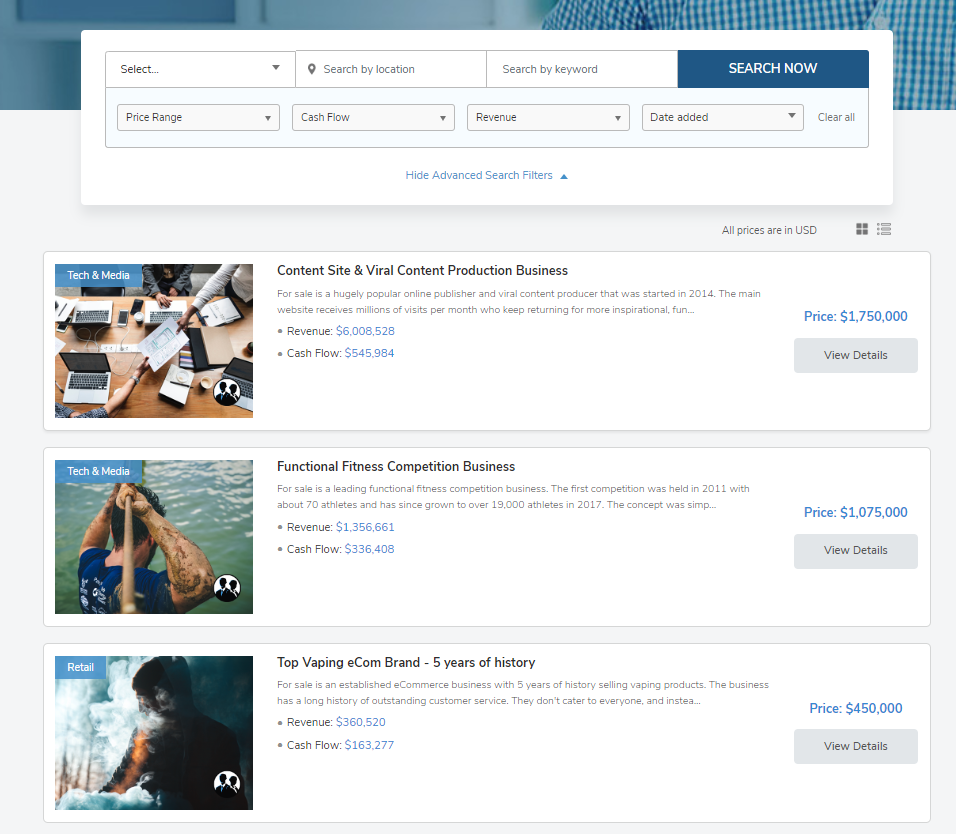The width and height of the screenshot is (956, 834).
Task: Click Cash Flow value $336,408
Action: (x=369, y=549)
